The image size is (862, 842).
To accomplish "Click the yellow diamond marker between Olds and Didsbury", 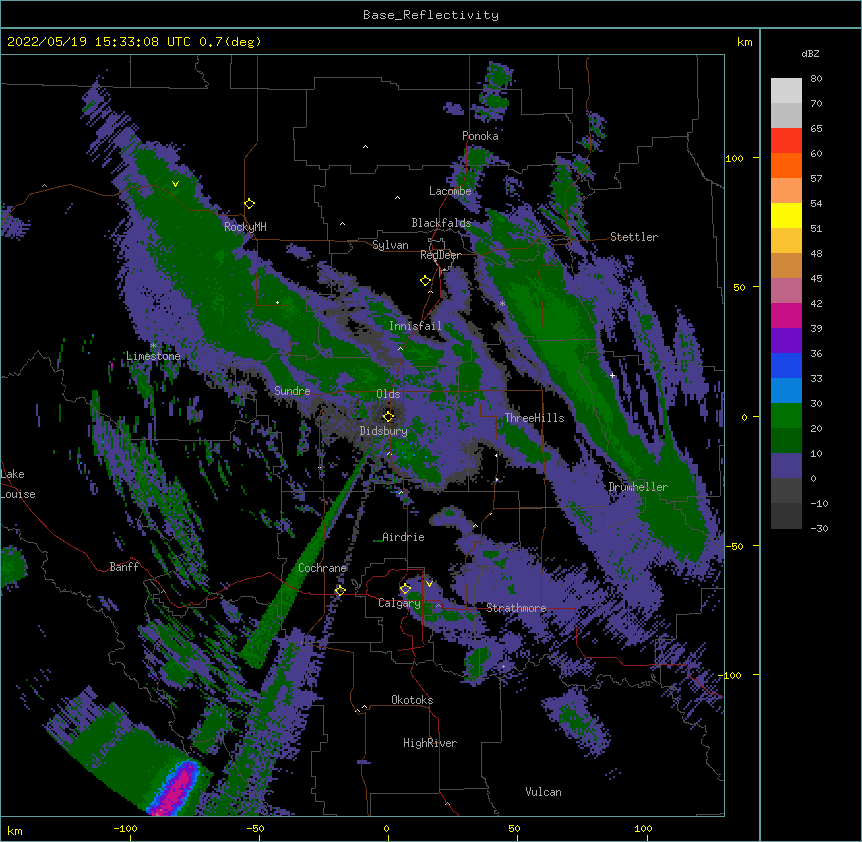I will 389,416.
